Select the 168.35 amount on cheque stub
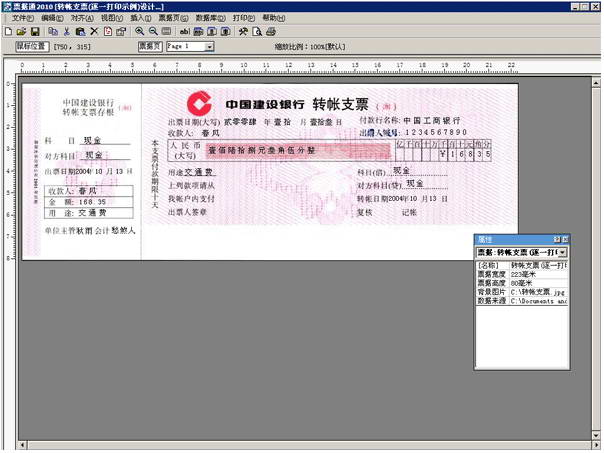The height and width of the screenshot is (453, 604). click(x=92, y=202)
